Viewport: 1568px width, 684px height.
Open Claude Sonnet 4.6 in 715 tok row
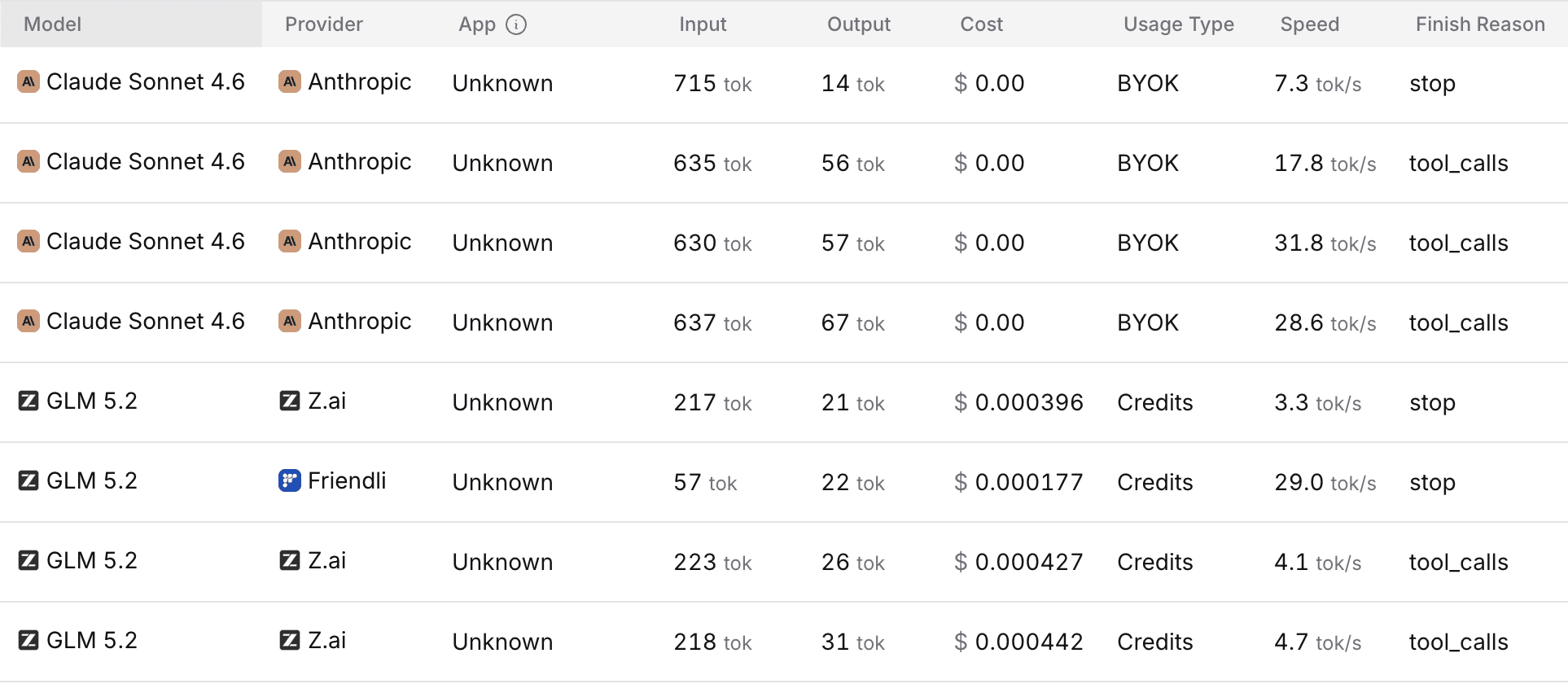[146, 81]
